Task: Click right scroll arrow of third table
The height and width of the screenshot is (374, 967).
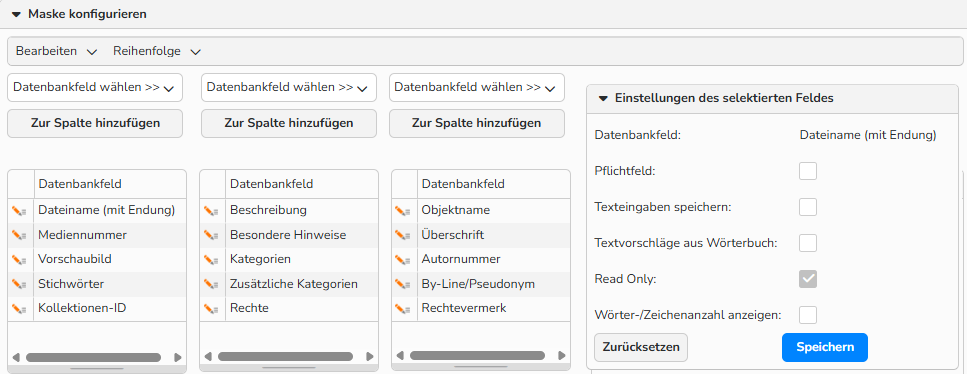Action: click(x=561, y=356)
